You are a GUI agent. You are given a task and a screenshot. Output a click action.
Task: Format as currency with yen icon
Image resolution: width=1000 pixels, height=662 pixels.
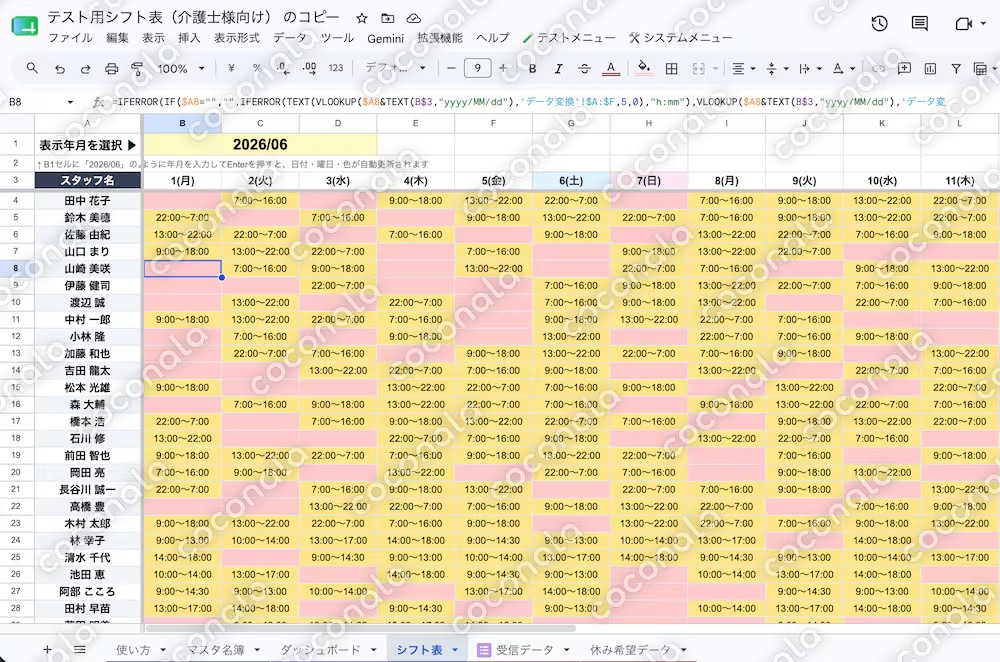coord(231,68)
